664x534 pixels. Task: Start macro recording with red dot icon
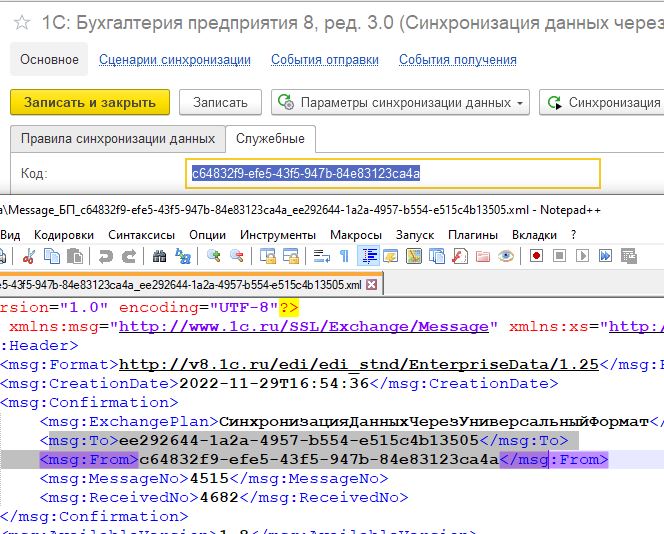coord(537,256)
